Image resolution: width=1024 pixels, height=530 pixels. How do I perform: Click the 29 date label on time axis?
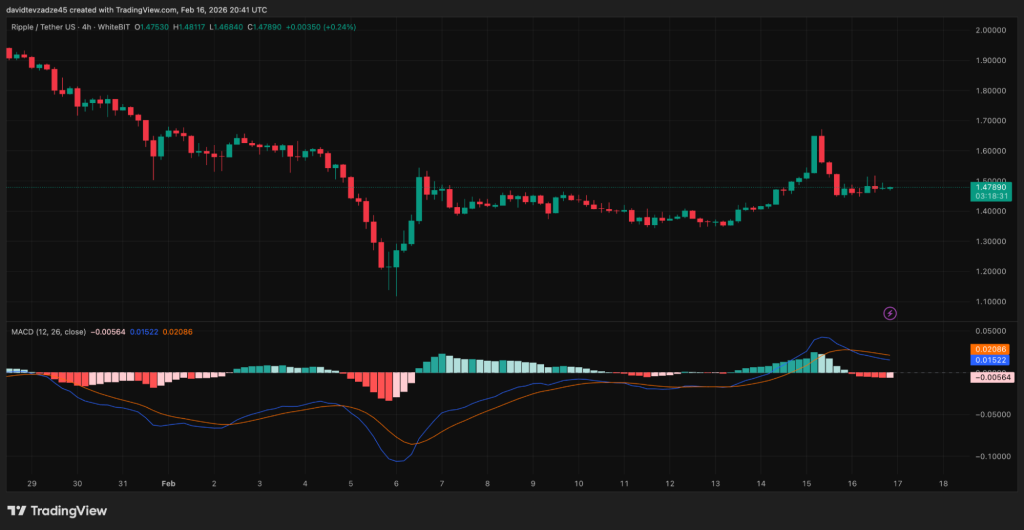[x=32, y=483]
